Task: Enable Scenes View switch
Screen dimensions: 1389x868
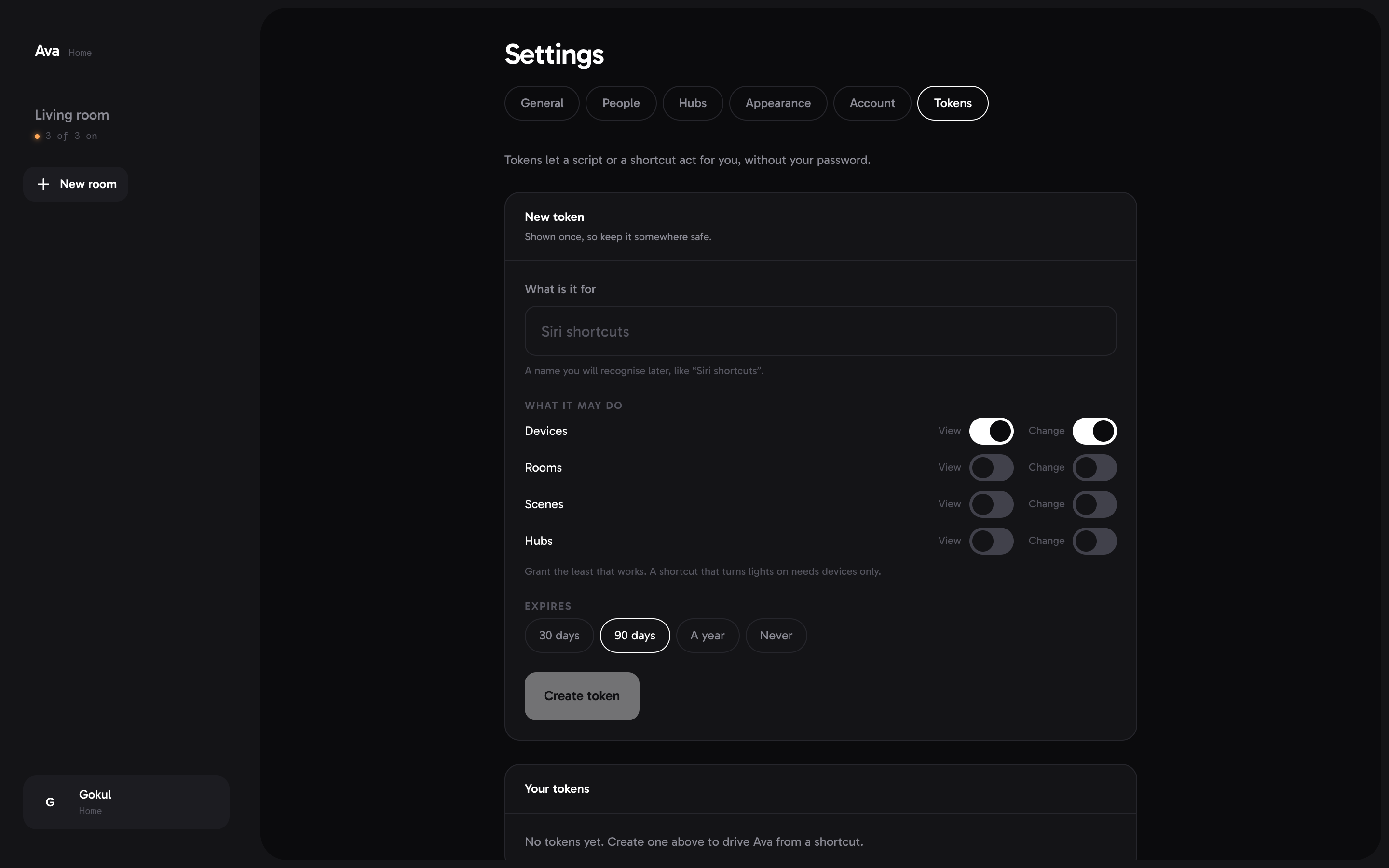Action: [991, 504]
